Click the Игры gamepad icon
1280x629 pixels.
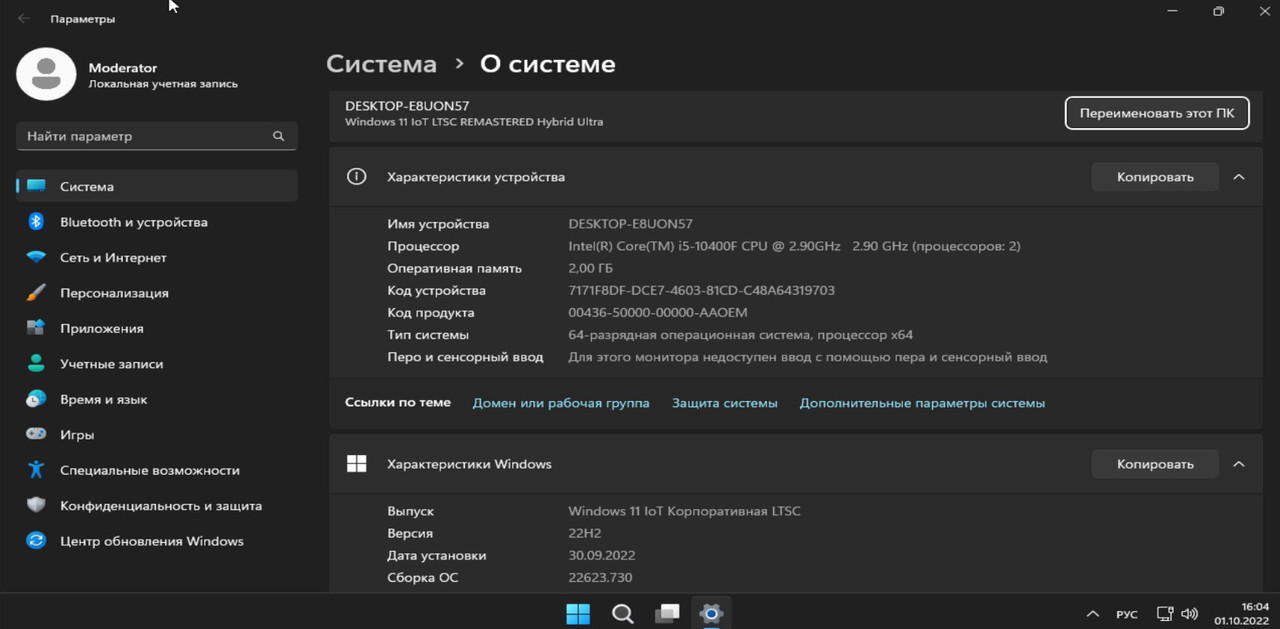click(x=36, y=435)
